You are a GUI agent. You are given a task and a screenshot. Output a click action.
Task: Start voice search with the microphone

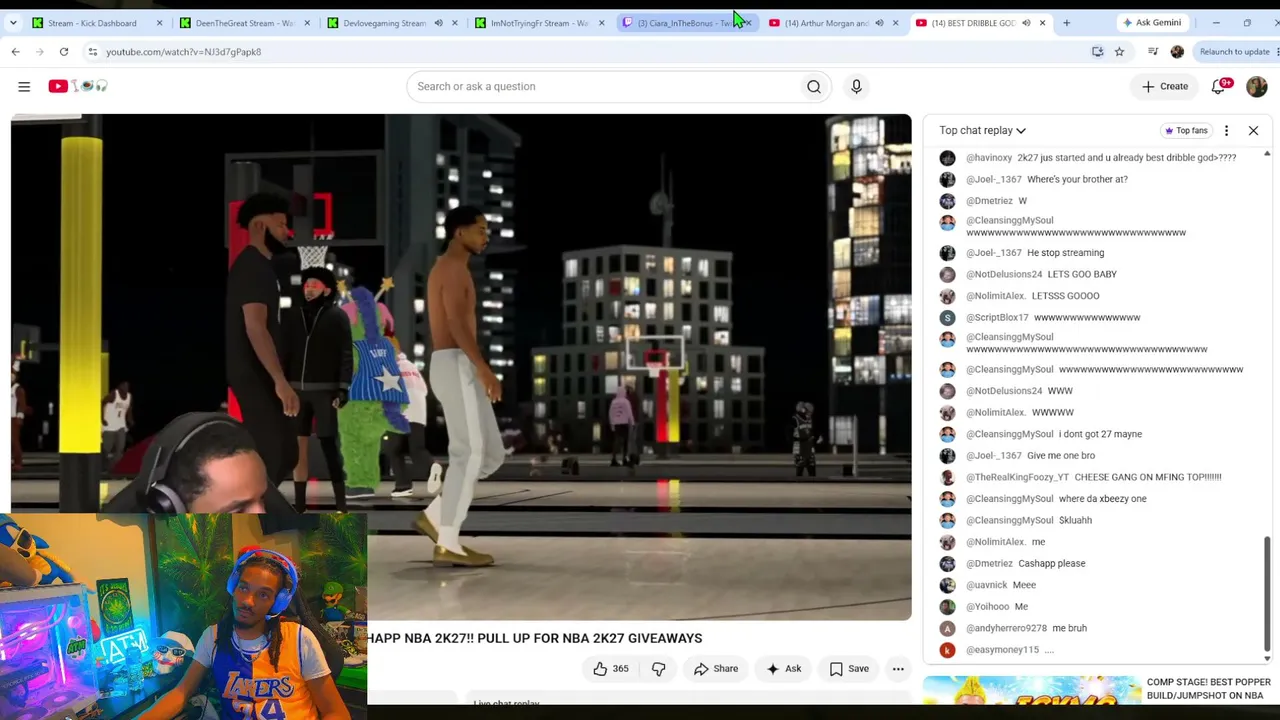click(856, 86)
